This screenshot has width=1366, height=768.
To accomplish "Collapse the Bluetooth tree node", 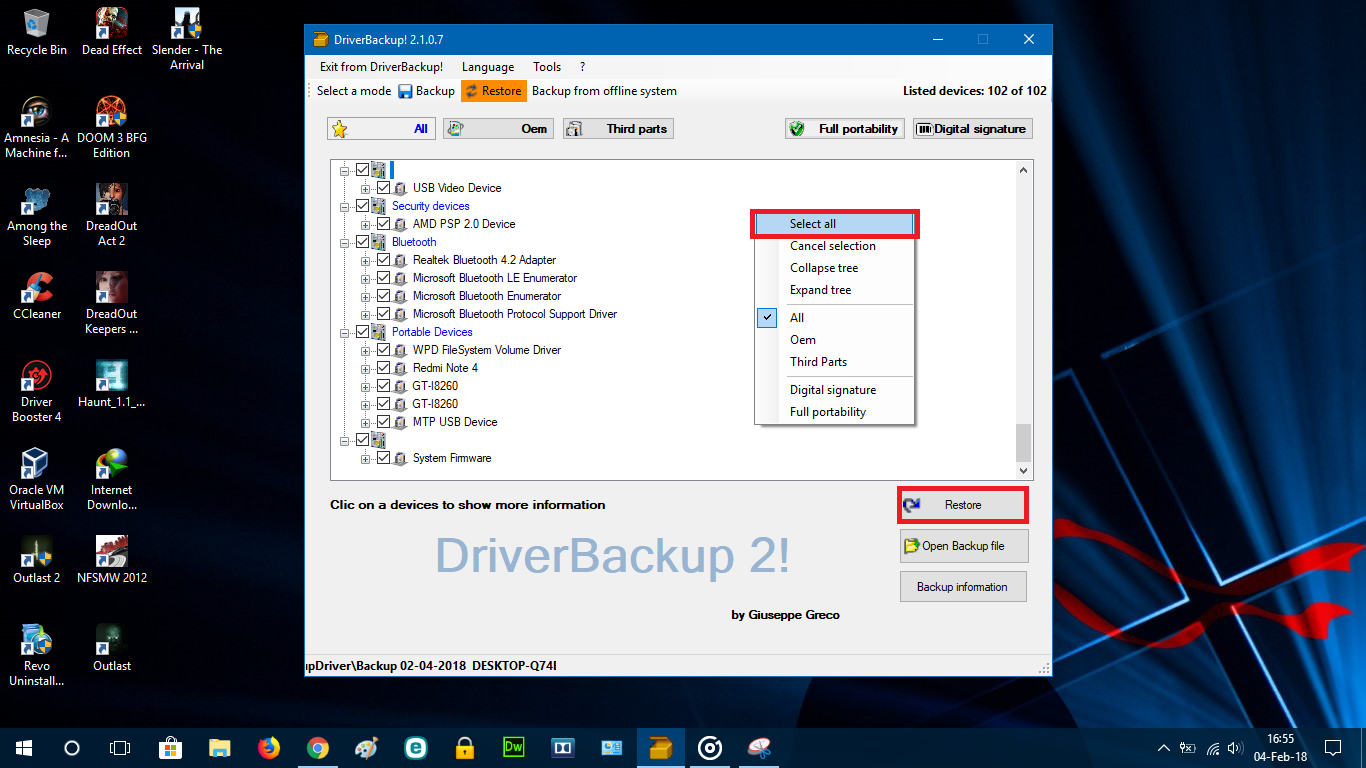I will (346, 242).
